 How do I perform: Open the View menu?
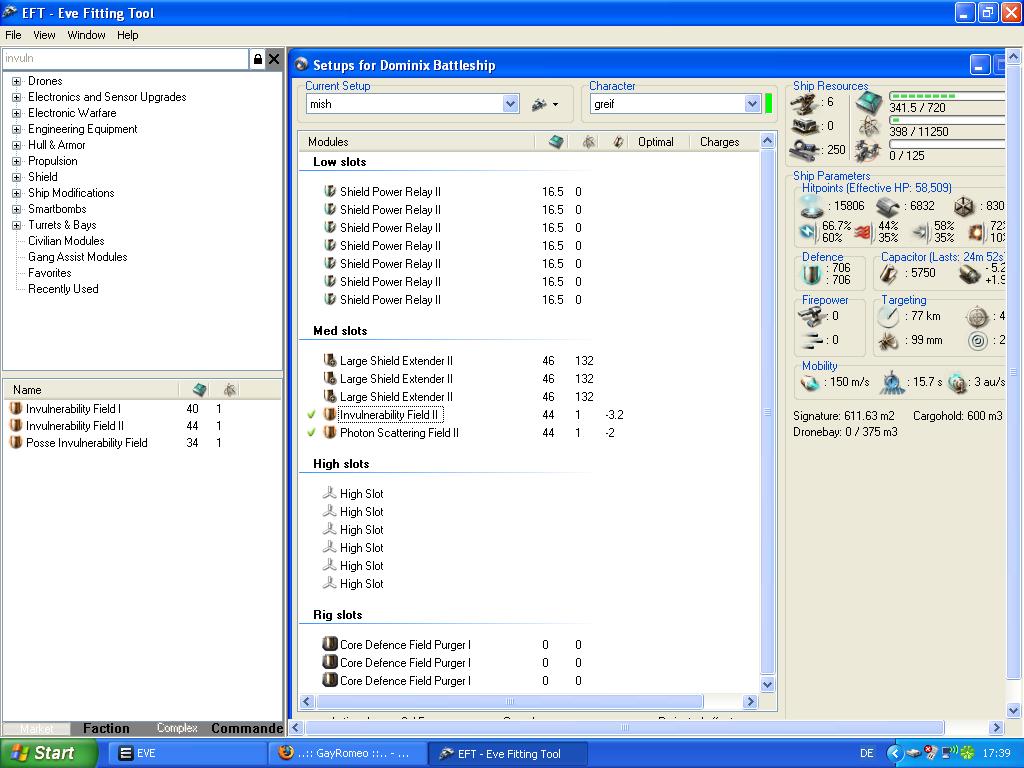44,35
